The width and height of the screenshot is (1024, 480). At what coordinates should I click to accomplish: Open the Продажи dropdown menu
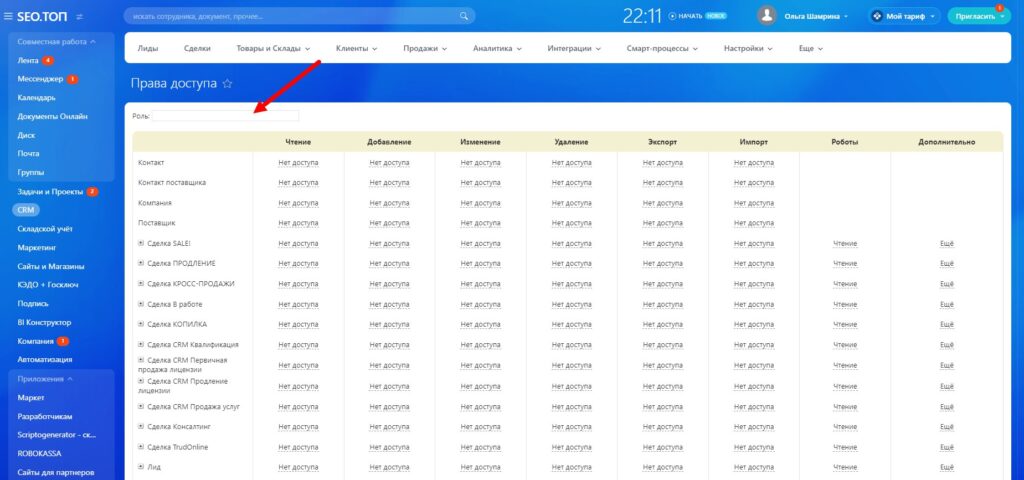pyautogui.click(x=424, y=48)
